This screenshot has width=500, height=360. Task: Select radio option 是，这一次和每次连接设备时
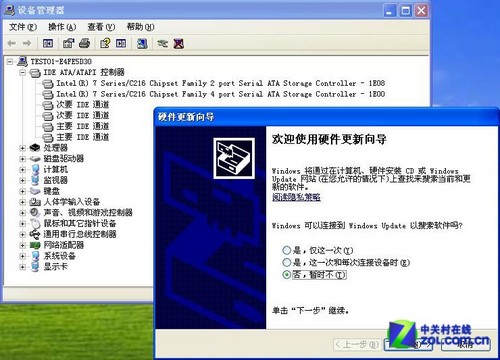(x=287, y=262)
